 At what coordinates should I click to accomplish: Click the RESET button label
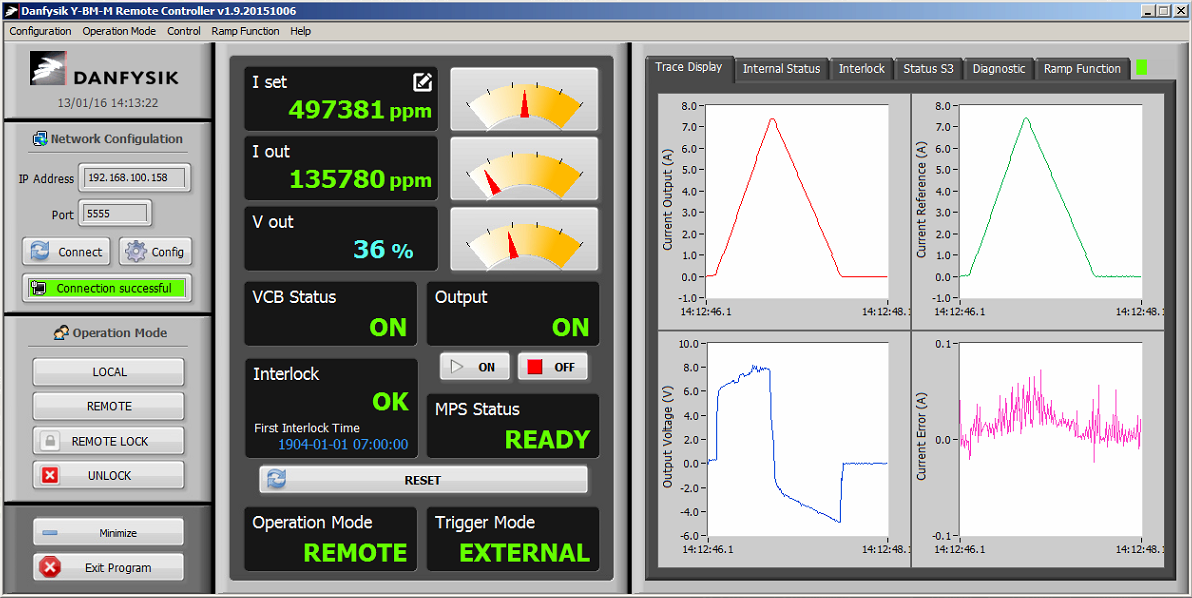tap(423, 480)
